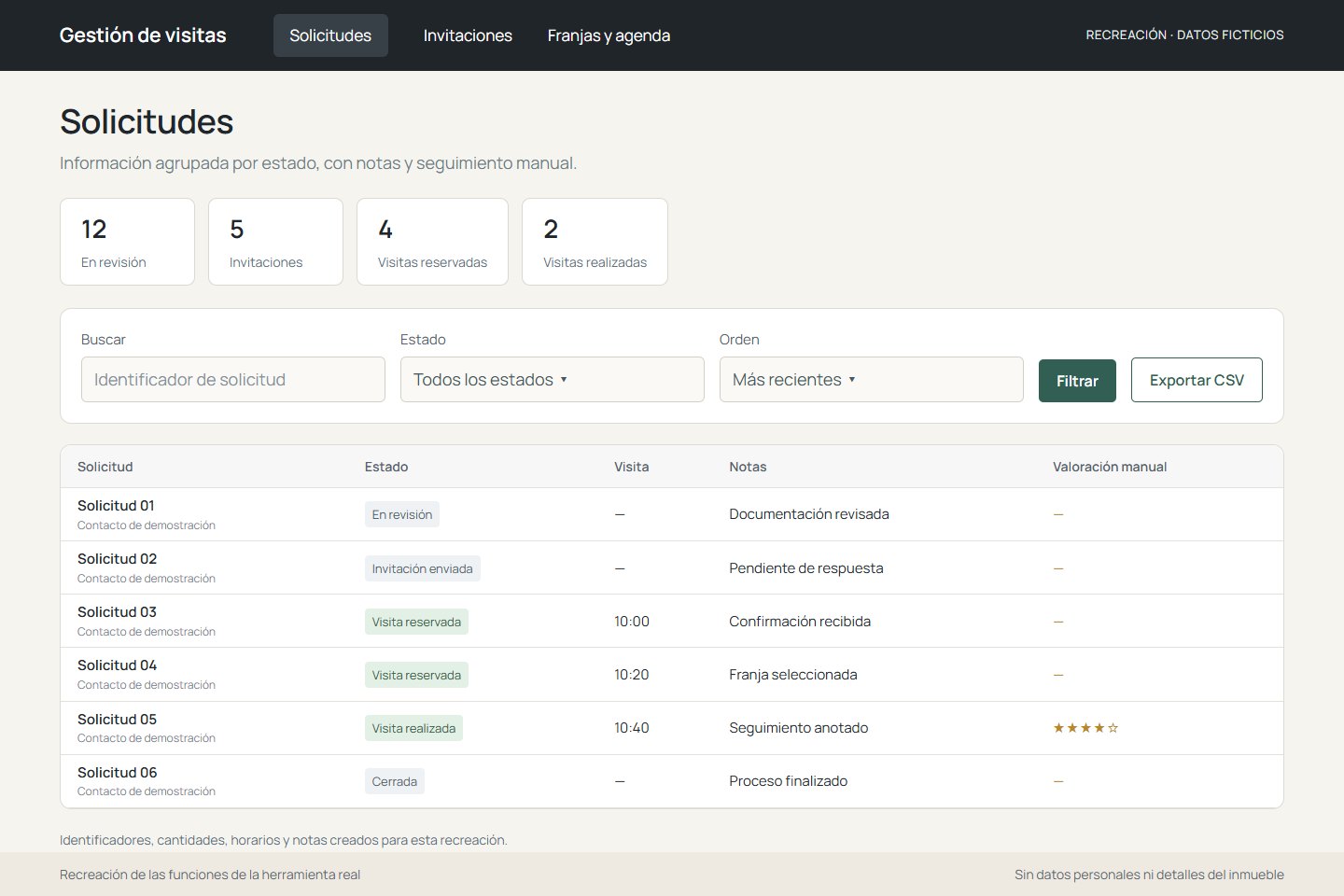The width and height of the screenshot is (1344, 896).
Task: Click the Visita realizada status badge
Action: pos(413,728)
